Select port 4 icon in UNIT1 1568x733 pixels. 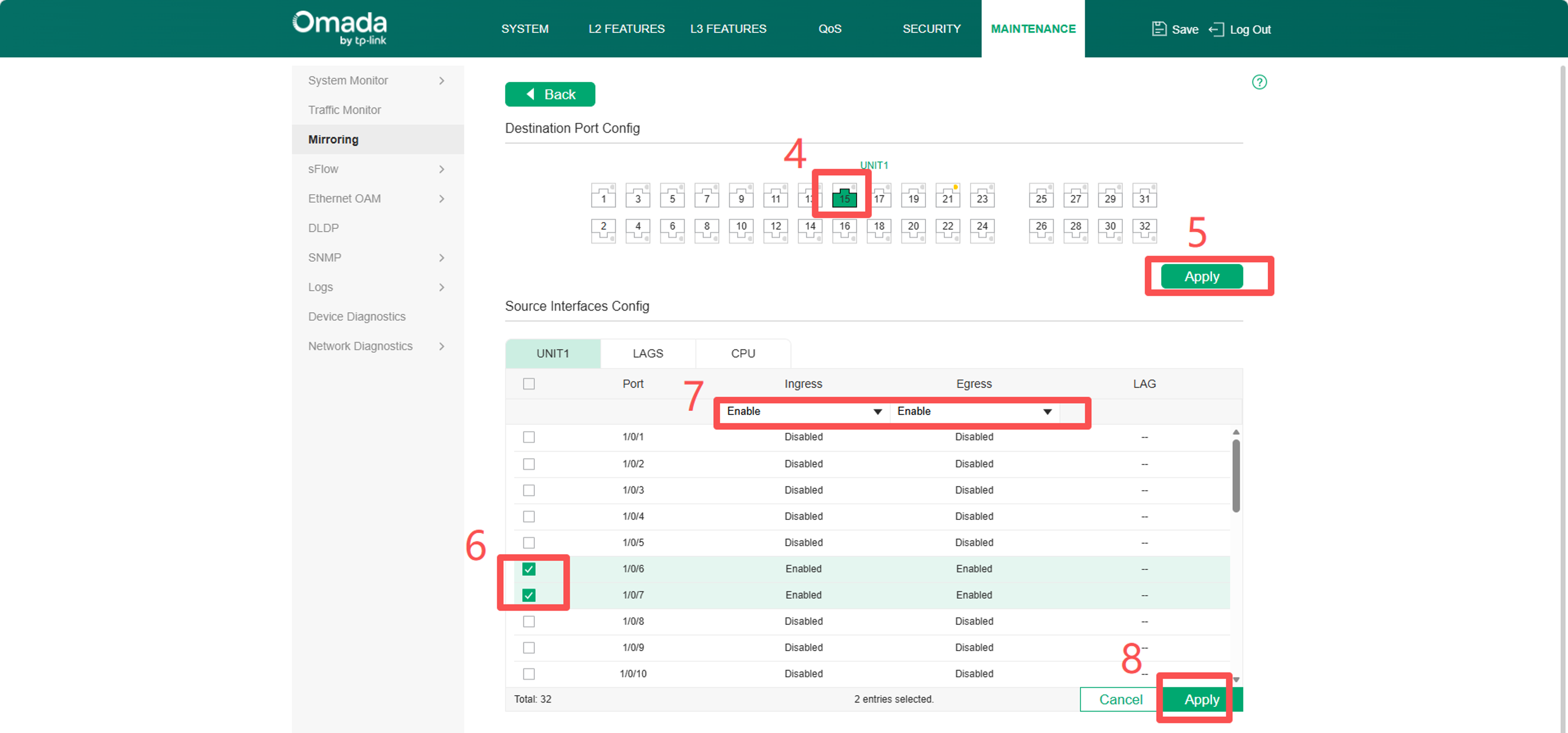coord(638,230)
